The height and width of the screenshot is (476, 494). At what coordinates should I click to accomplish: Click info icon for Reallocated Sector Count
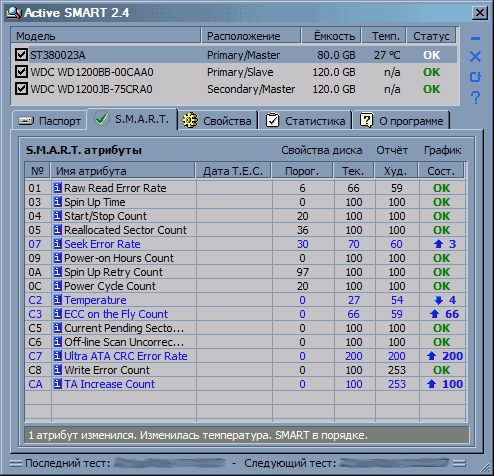57,230
